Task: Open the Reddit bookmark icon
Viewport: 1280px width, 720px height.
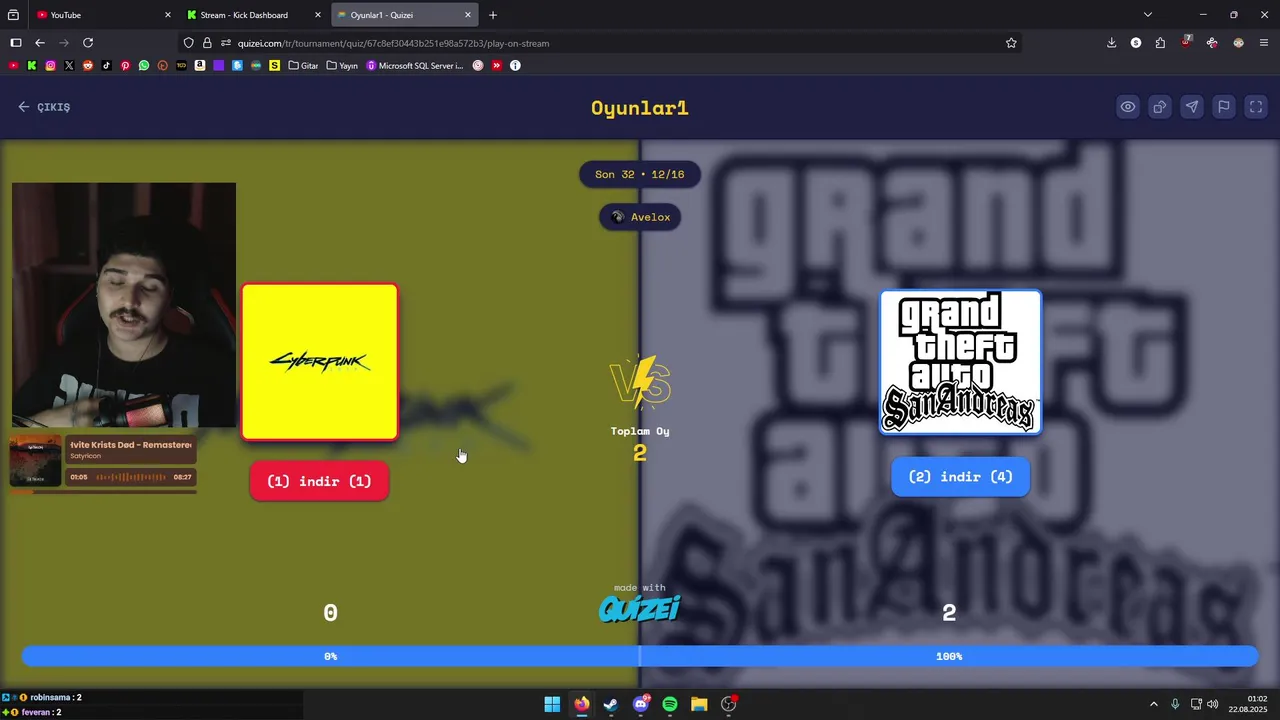Action: coord(88,66)
